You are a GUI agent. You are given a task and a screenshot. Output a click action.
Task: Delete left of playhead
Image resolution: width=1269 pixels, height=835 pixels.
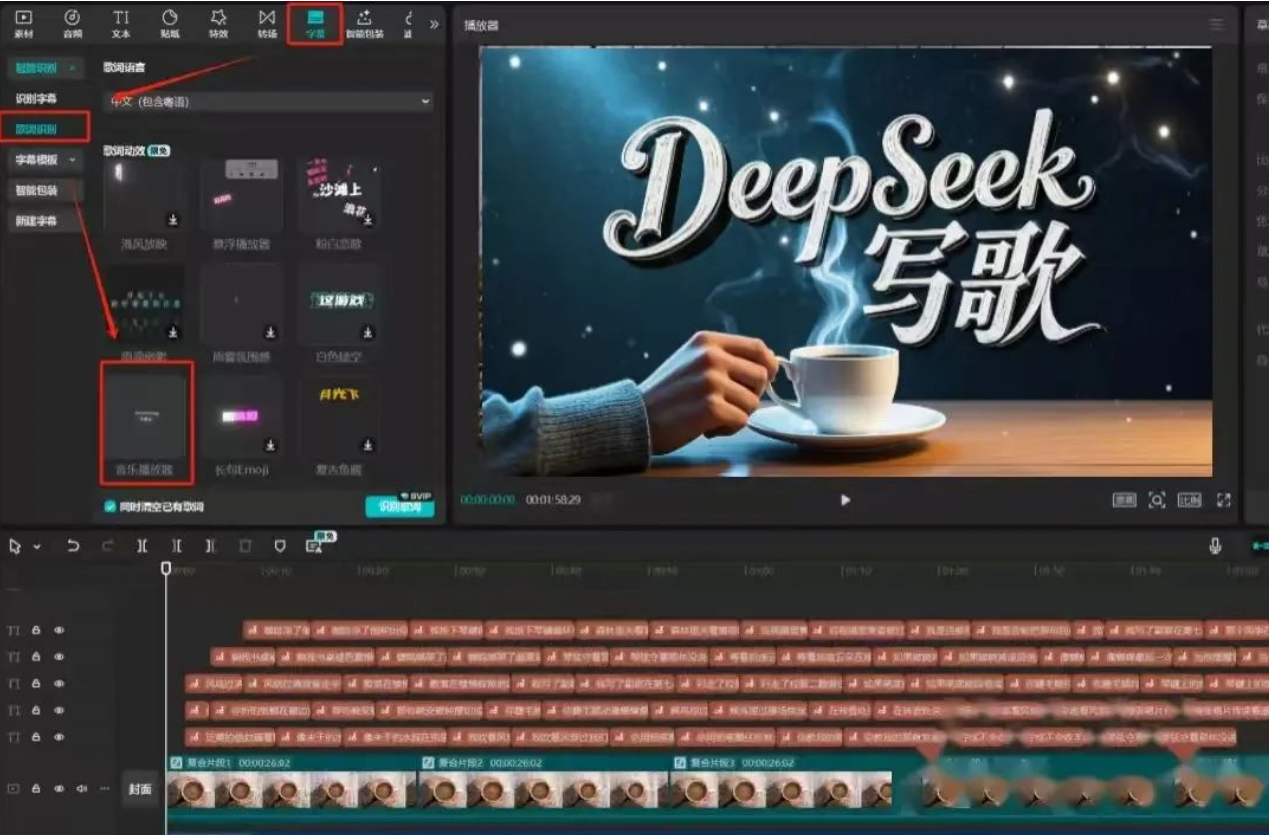[x=176, y=546]
